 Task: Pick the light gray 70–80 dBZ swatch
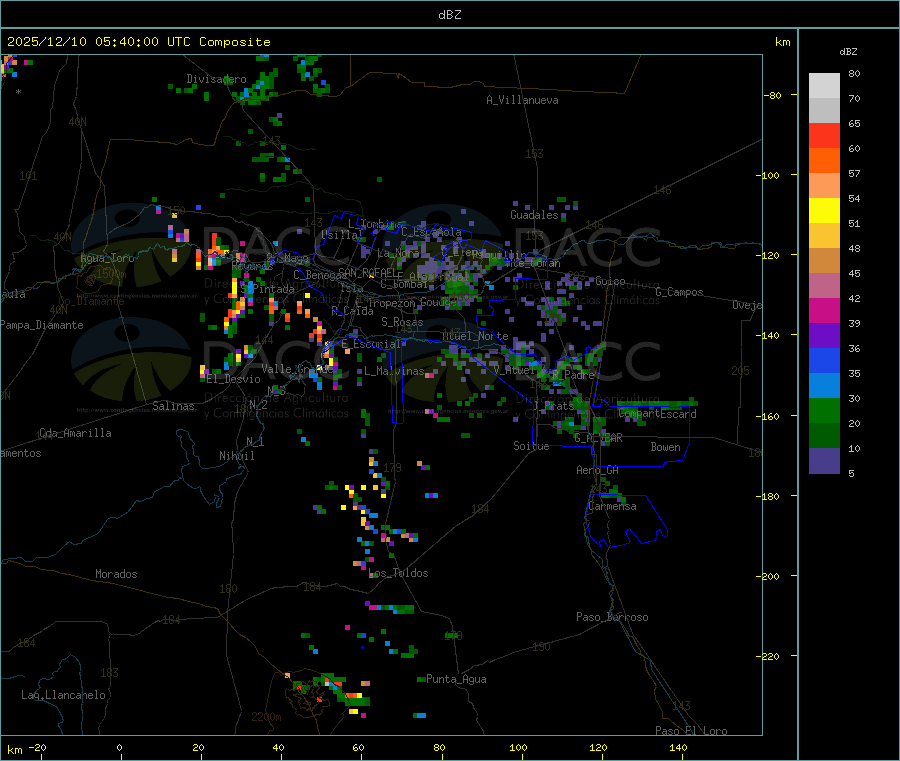tap(824, 86)
